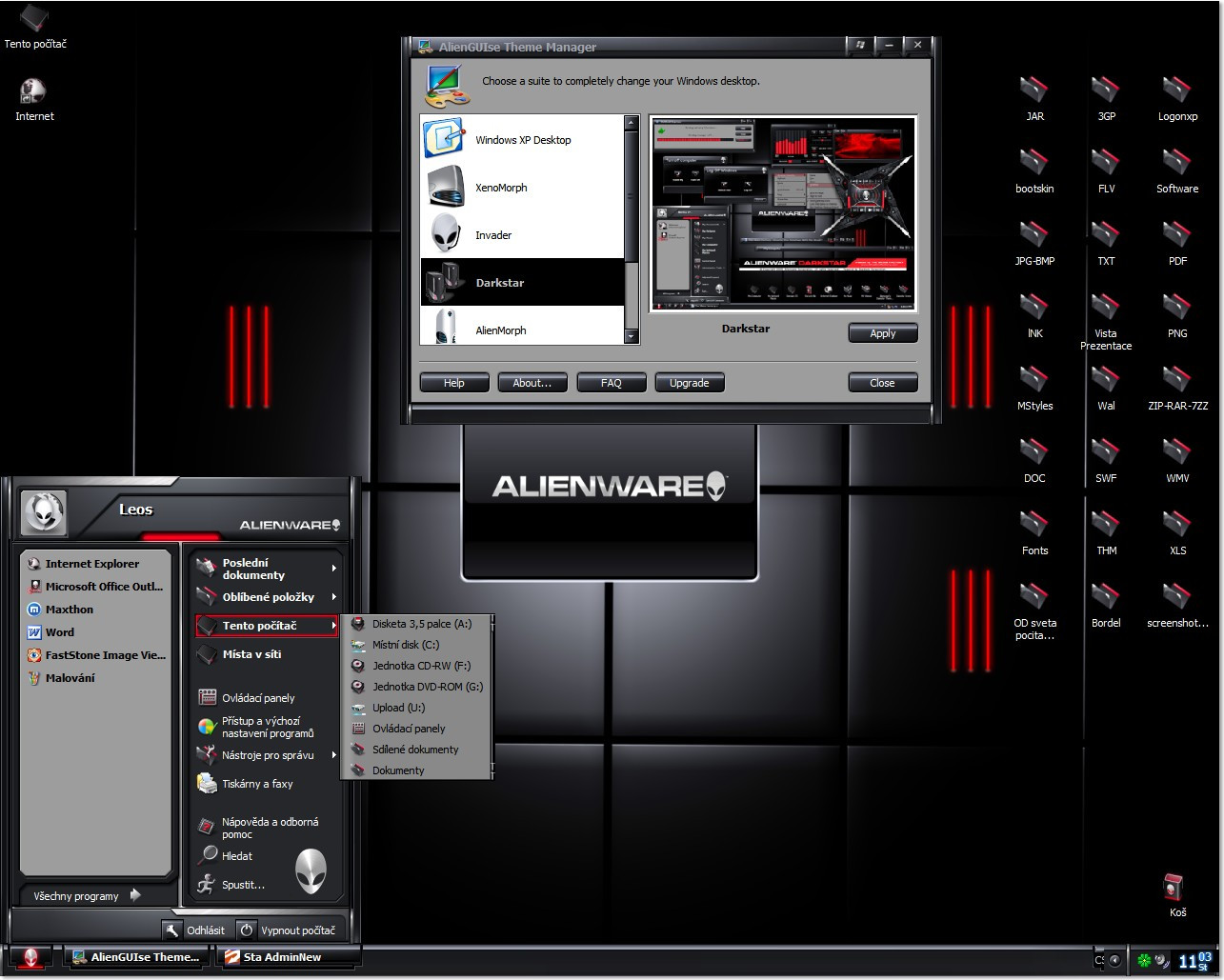Open the Koš recycle bin icon
This screenshot has height=980, width=1224.
(x=1177, y=895)
